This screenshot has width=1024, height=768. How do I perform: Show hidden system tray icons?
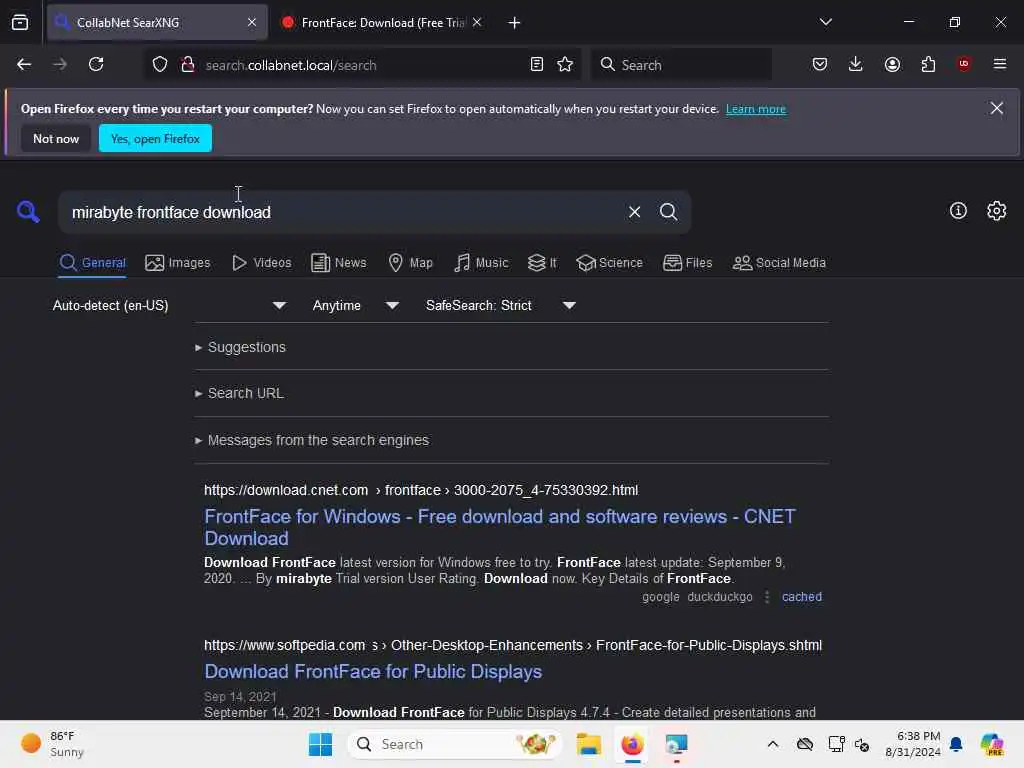pos(773,744)
